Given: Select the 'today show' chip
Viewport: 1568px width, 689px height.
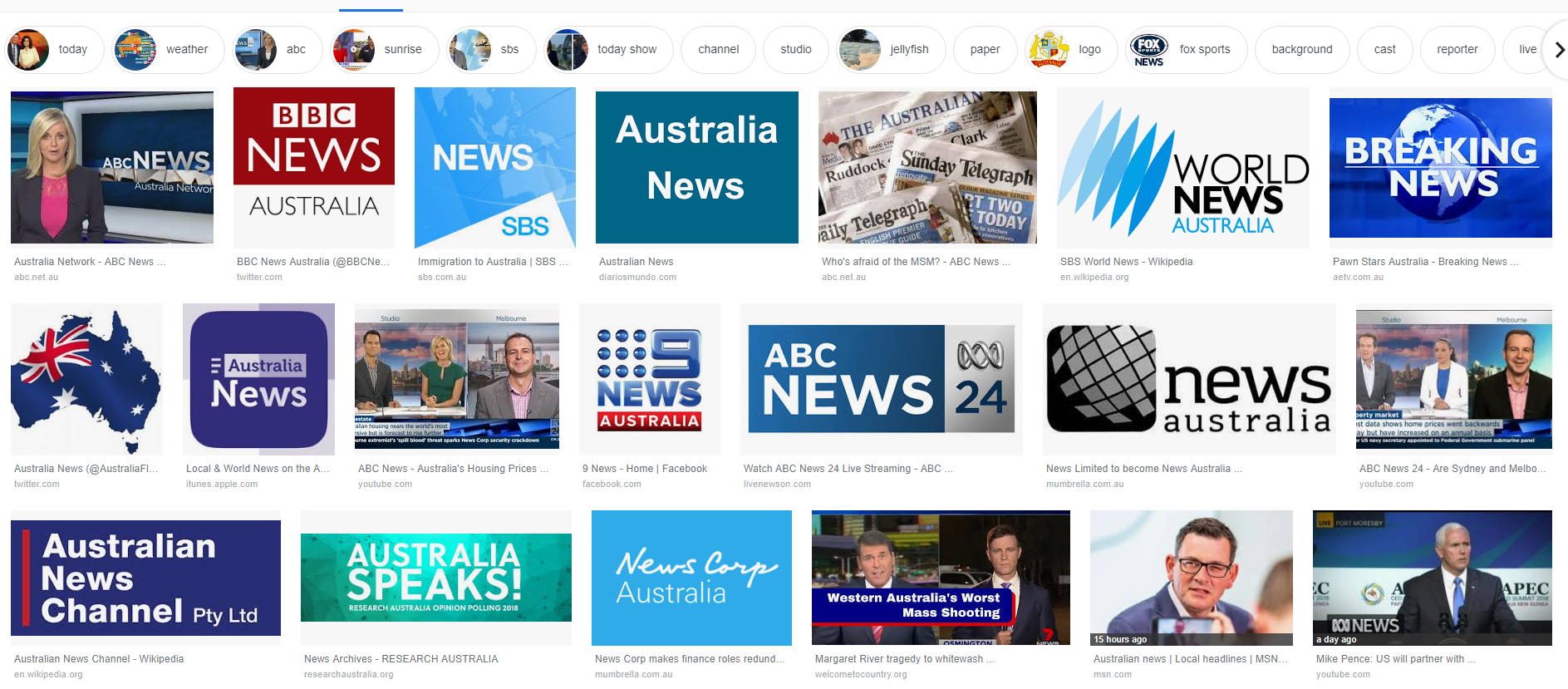Looking at the screenshot, I should pos(608,50).
